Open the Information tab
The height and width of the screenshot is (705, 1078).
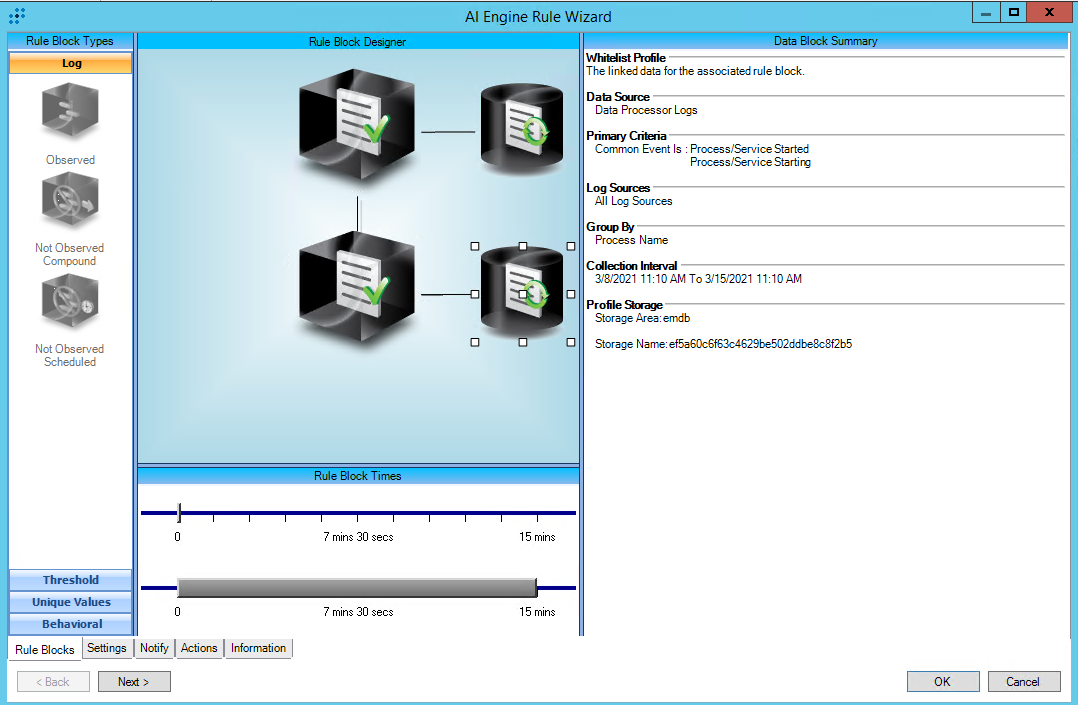click(x=258, y=648)
